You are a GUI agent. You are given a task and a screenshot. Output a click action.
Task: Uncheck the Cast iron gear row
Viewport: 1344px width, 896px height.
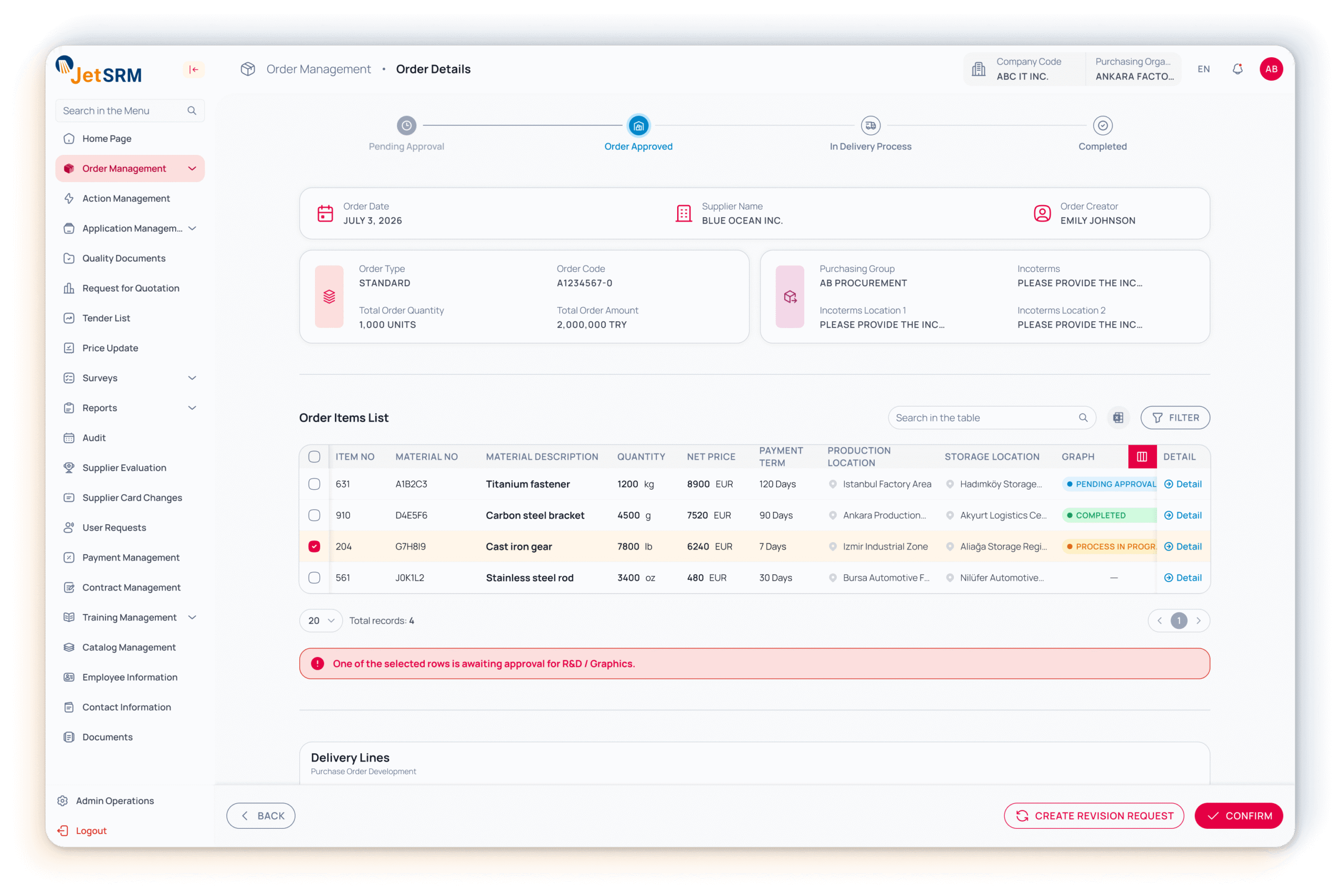click(314, 546)
